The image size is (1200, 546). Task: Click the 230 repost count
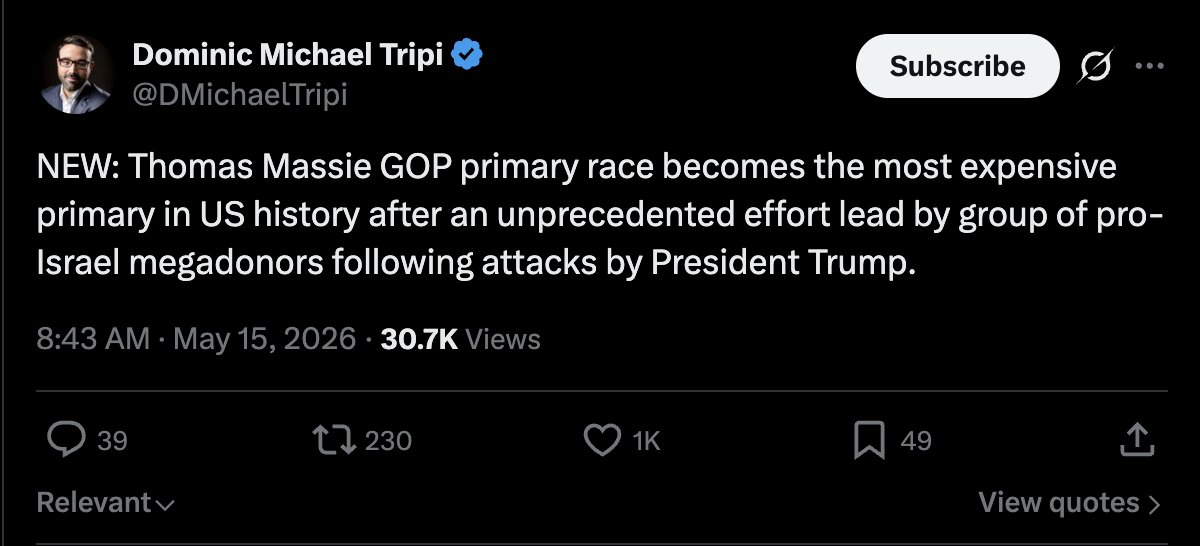388,440
